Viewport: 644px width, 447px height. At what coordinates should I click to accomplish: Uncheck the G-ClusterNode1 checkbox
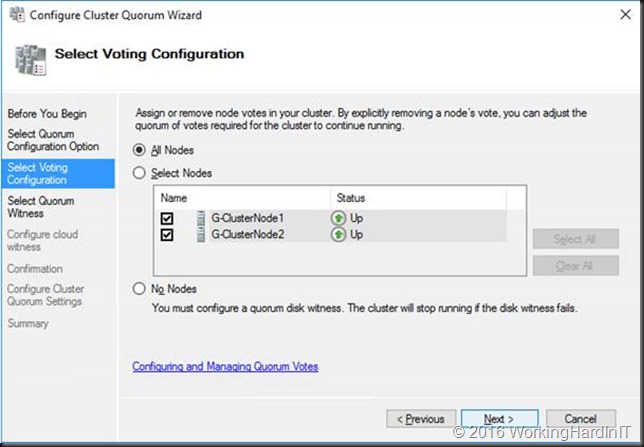pyautogui.click(x=167, y=218)
